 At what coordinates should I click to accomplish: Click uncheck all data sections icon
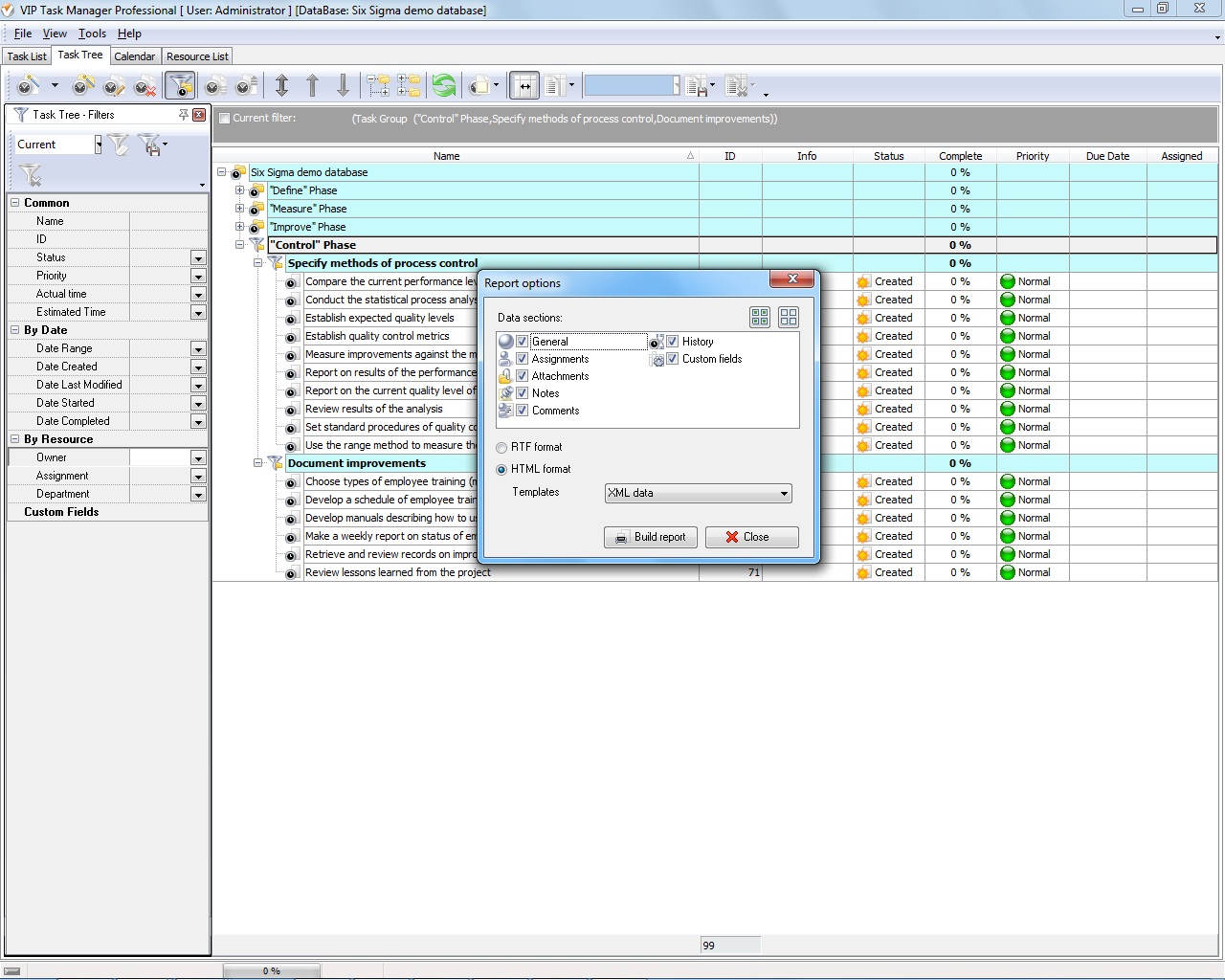[789, 317]
